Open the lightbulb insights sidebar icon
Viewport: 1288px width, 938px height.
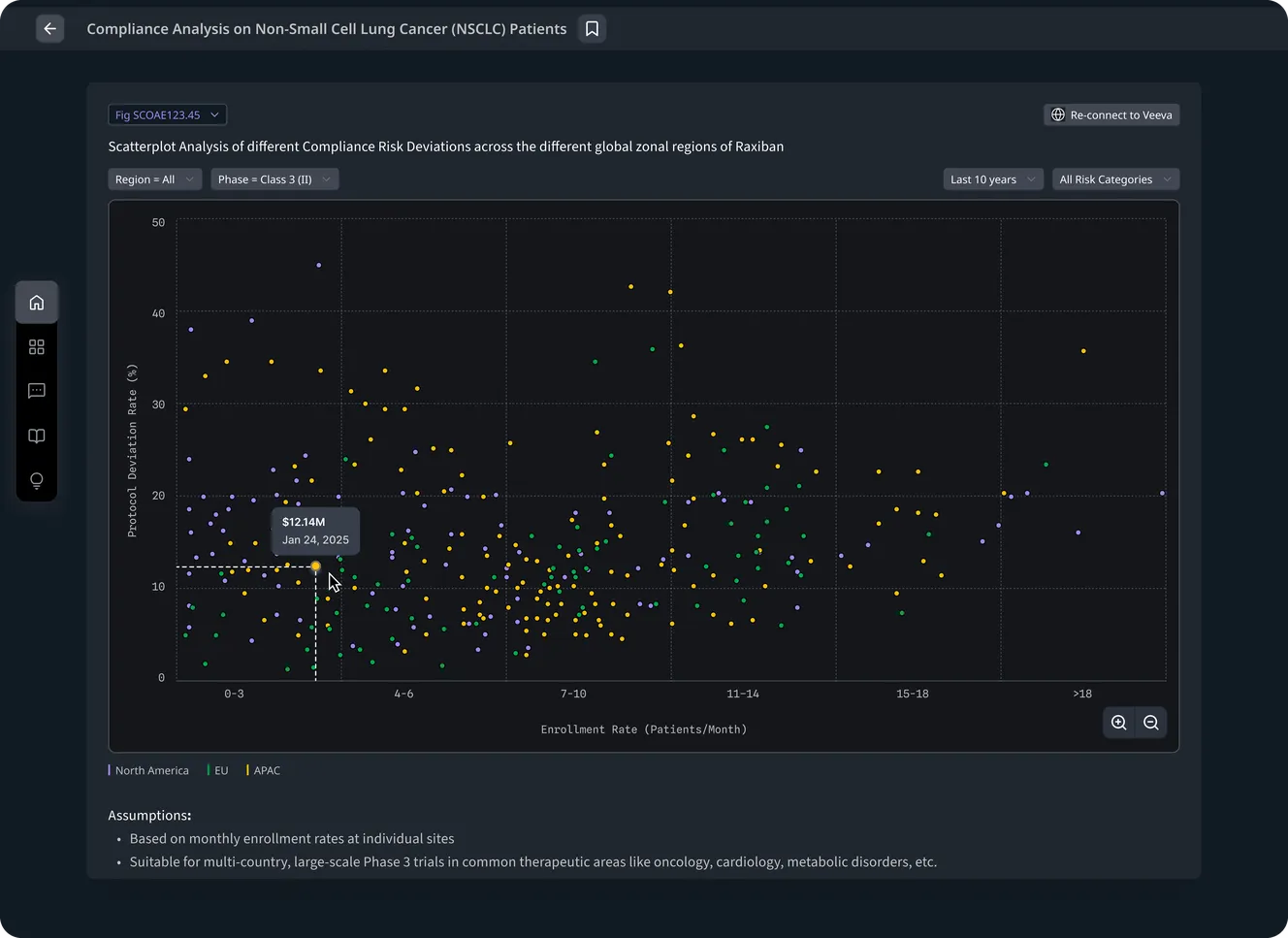(37, 480)
